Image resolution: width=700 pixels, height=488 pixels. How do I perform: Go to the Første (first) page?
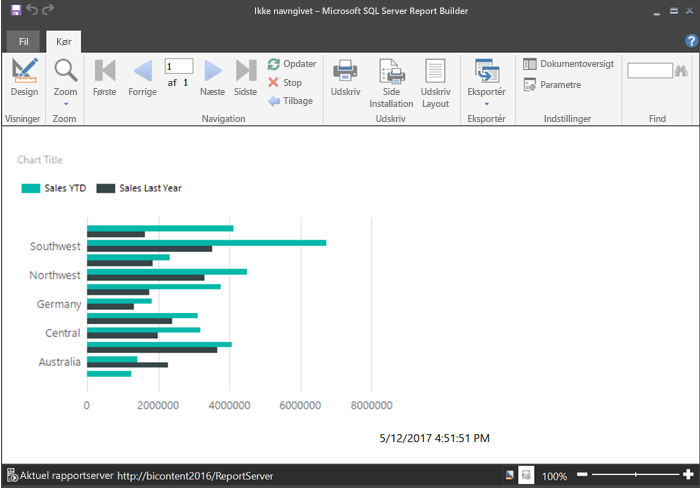[x=104, y=77]
